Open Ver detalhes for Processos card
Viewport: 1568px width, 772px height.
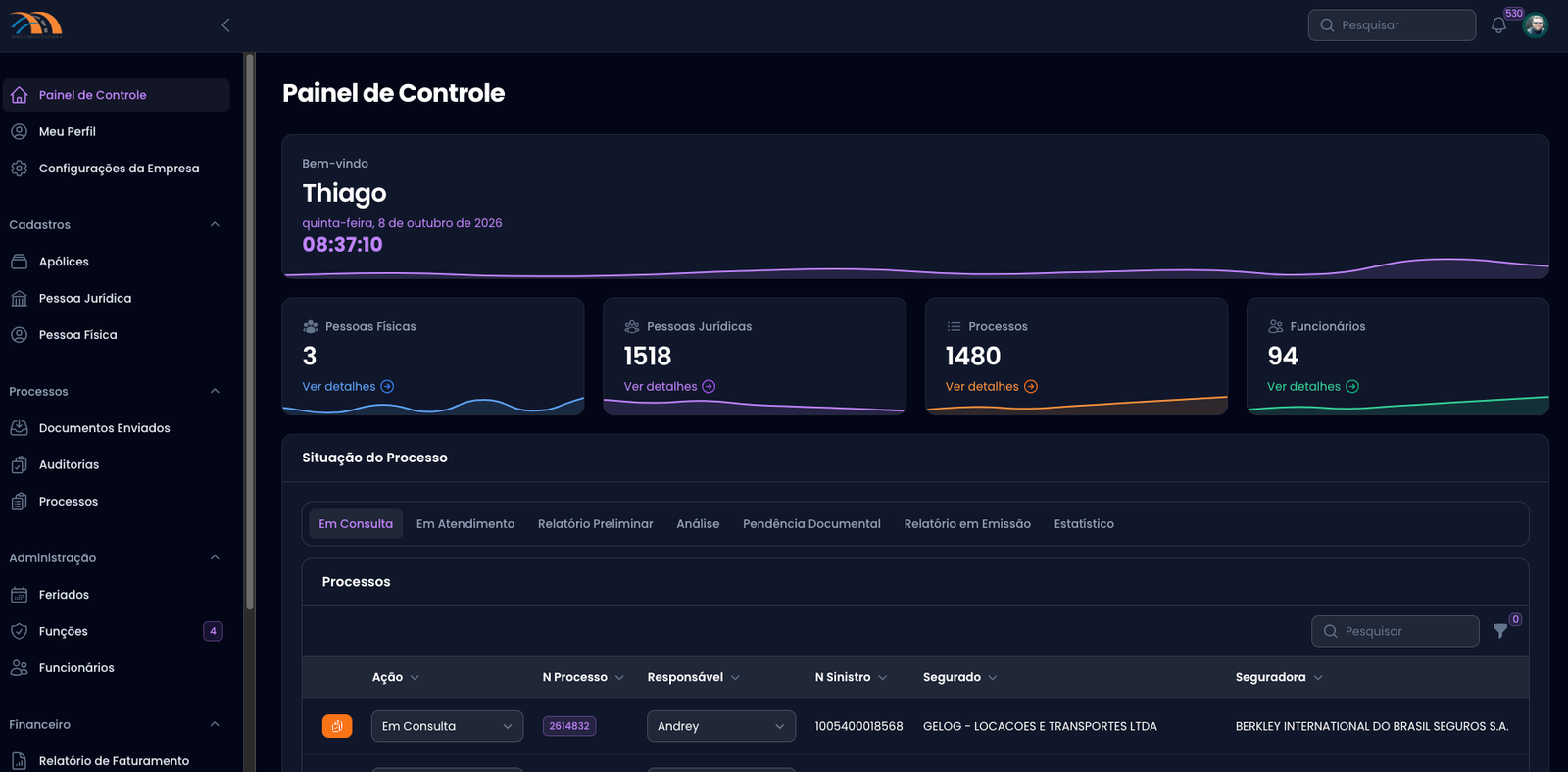[x=991, y=387]
